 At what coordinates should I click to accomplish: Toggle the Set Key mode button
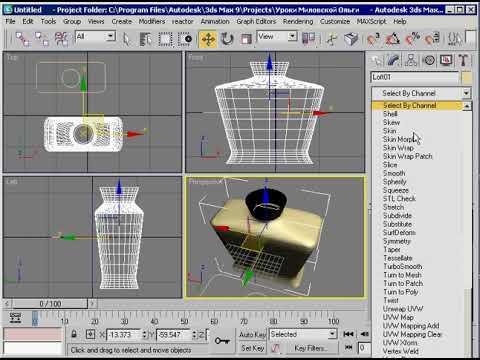pyautogui.click(x=252, y=348)
